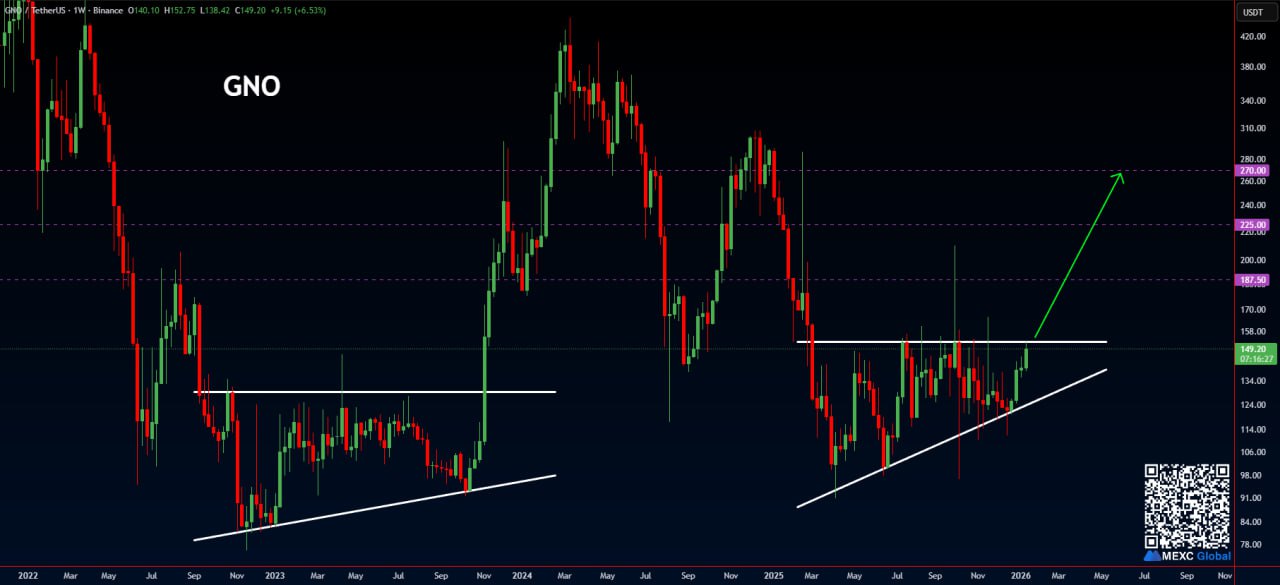1280x585 pixels.
Task: Click the MEXC Global QR code
Action: [1186, 504]
